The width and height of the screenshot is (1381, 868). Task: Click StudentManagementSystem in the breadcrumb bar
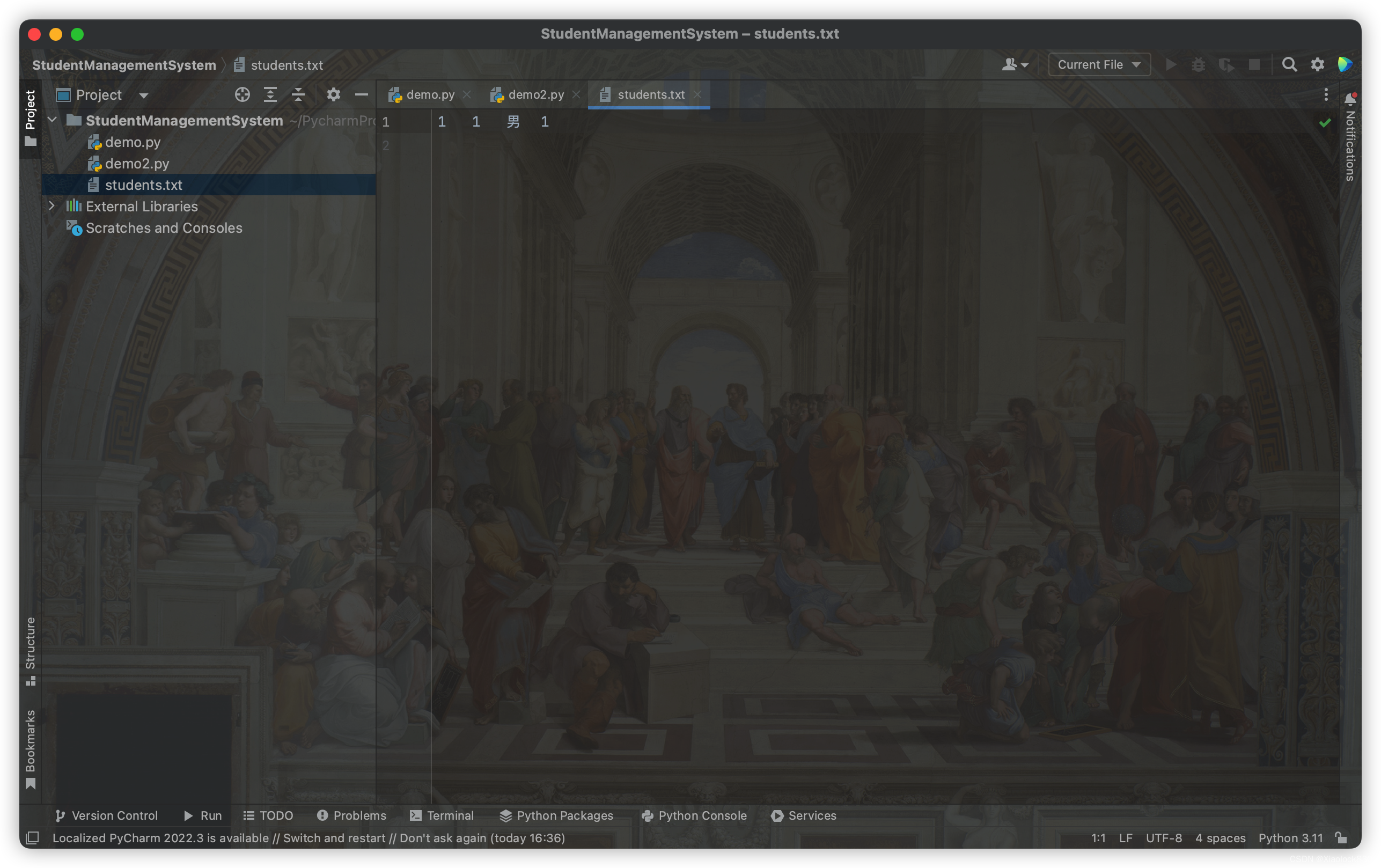[124, 65]
